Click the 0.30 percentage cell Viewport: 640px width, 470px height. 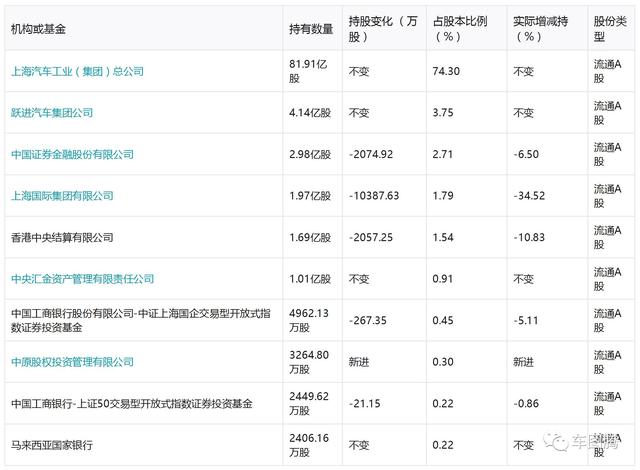coord(443,362)
